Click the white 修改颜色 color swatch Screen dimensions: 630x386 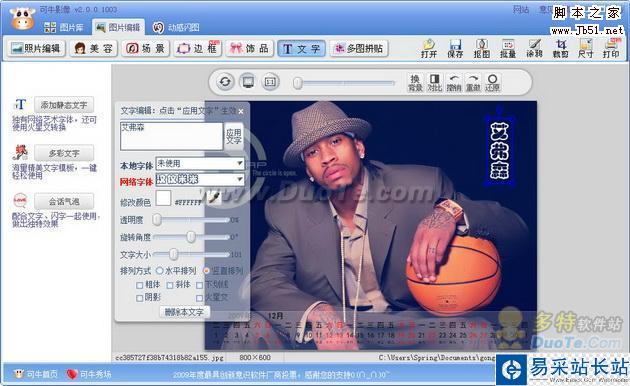coord(163,198)
